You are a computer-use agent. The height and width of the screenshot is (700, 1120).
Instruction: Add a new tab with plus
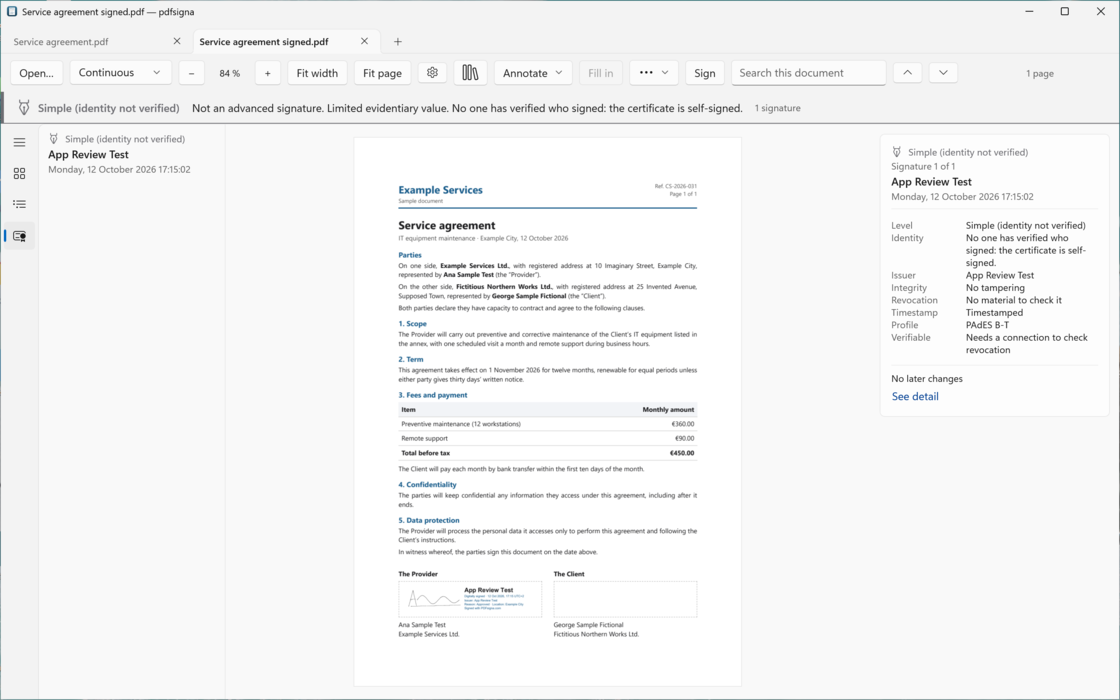(x=398, y=41)
